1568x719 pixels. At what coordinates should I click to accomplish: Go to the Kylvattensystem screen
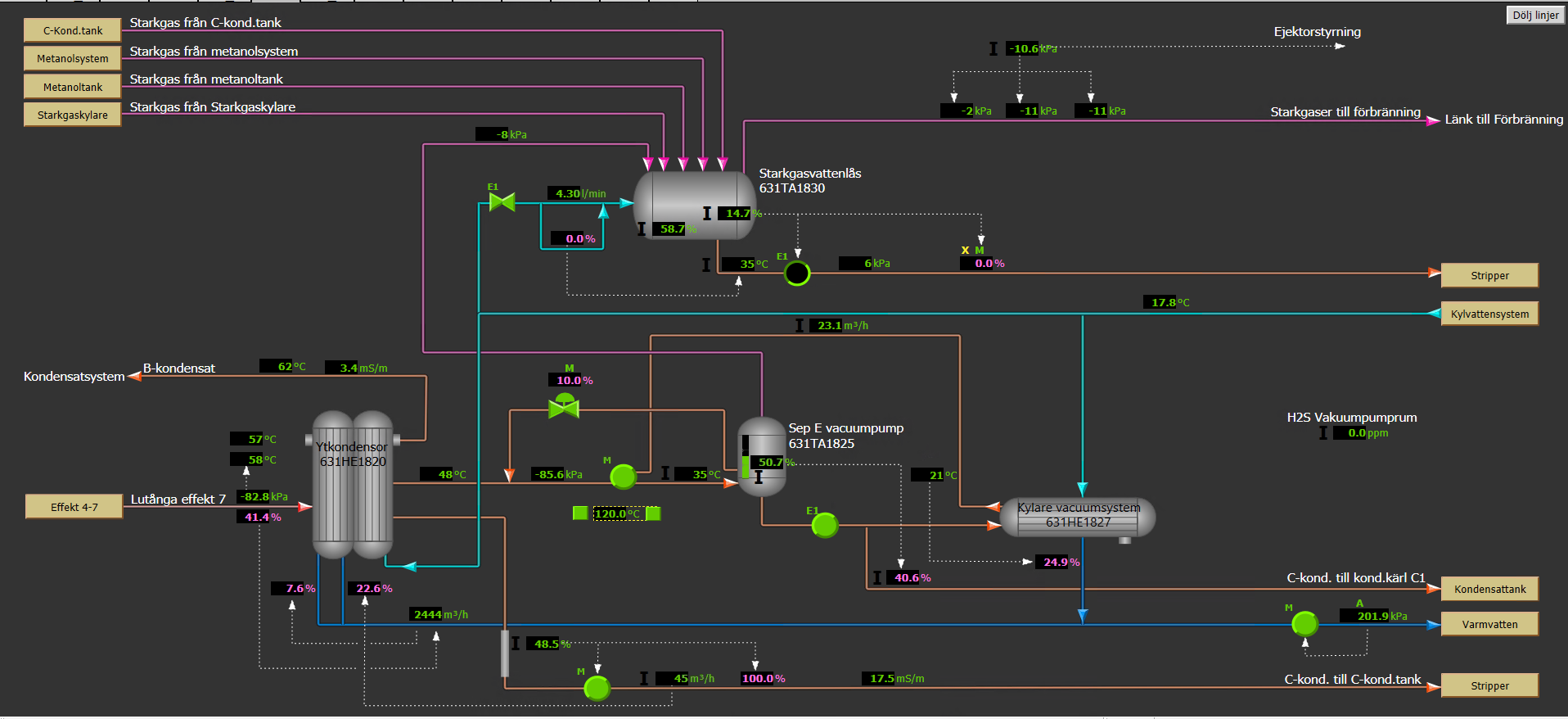tap(1489, 314)
